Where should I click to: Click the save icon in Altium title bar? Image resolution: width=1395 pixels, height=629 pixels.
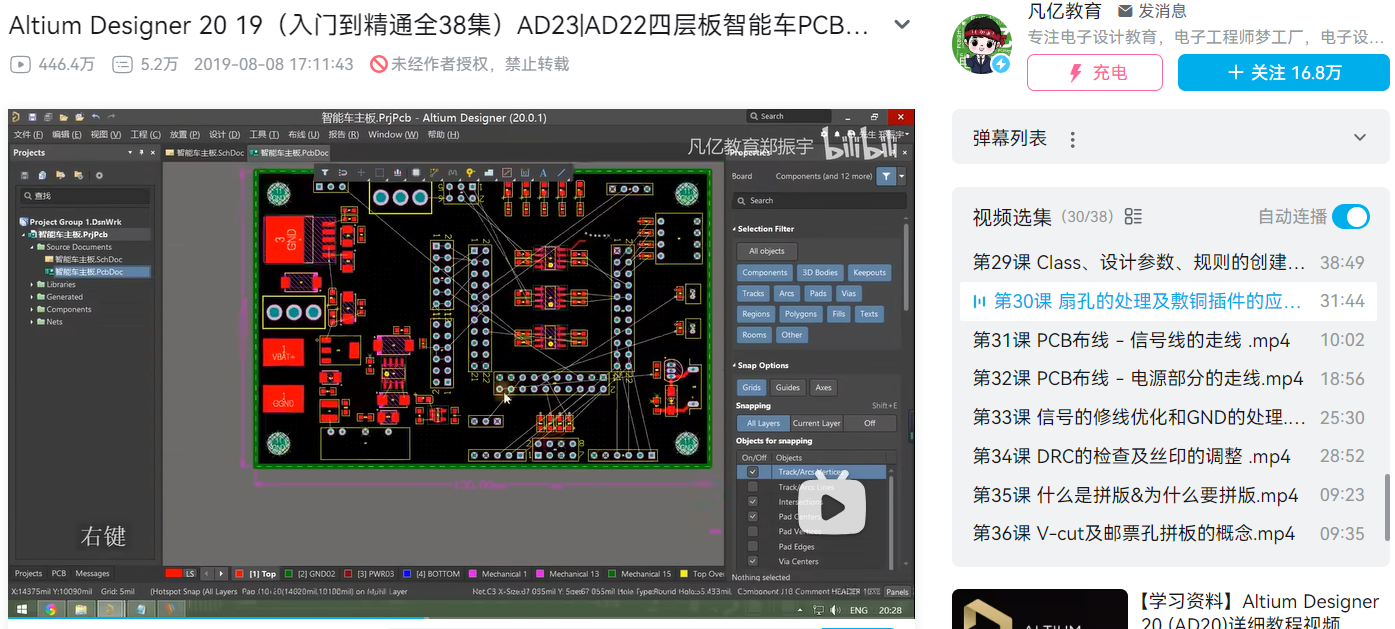[x=32, y=117]
